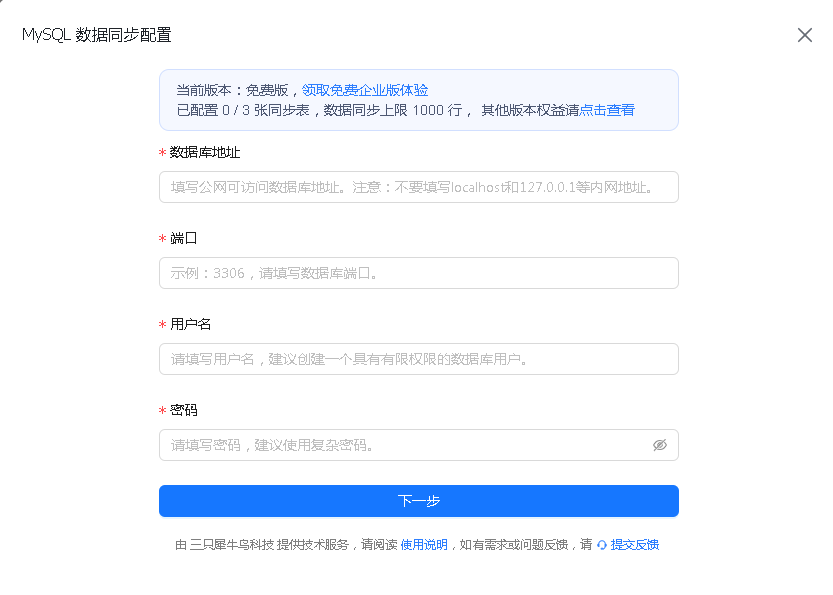The width and height of the screenshot is (833, 595).
Task: Open the 领取免费企业版体验 link
Action: pyautogui.click(x=363, y=89)
